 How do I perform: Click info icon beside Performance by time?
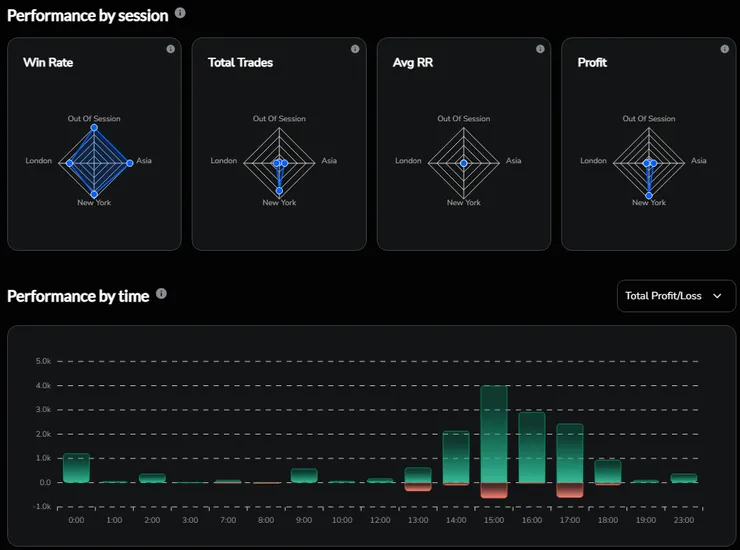coord(162,294)
